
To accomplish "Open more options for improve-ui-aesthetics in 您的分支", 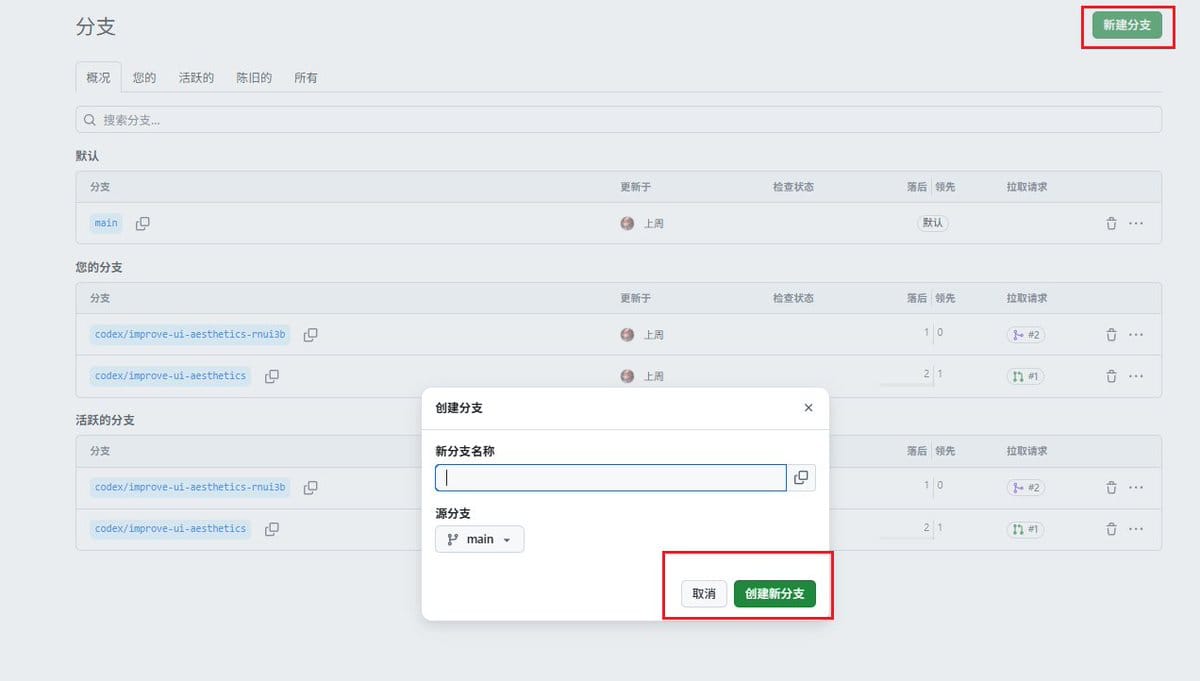I will pos(1136,376).
